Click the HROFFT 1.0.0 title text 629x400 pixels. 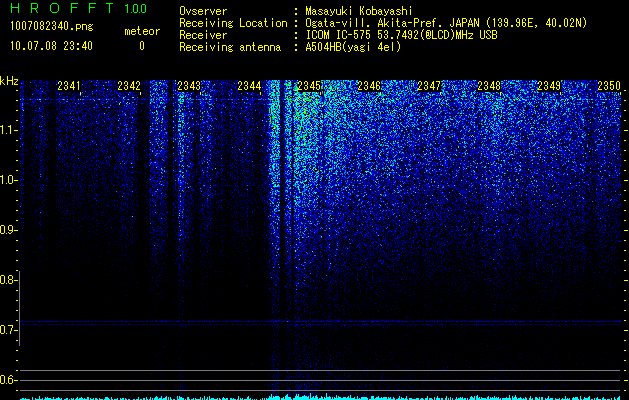click(x=79, y=8)
